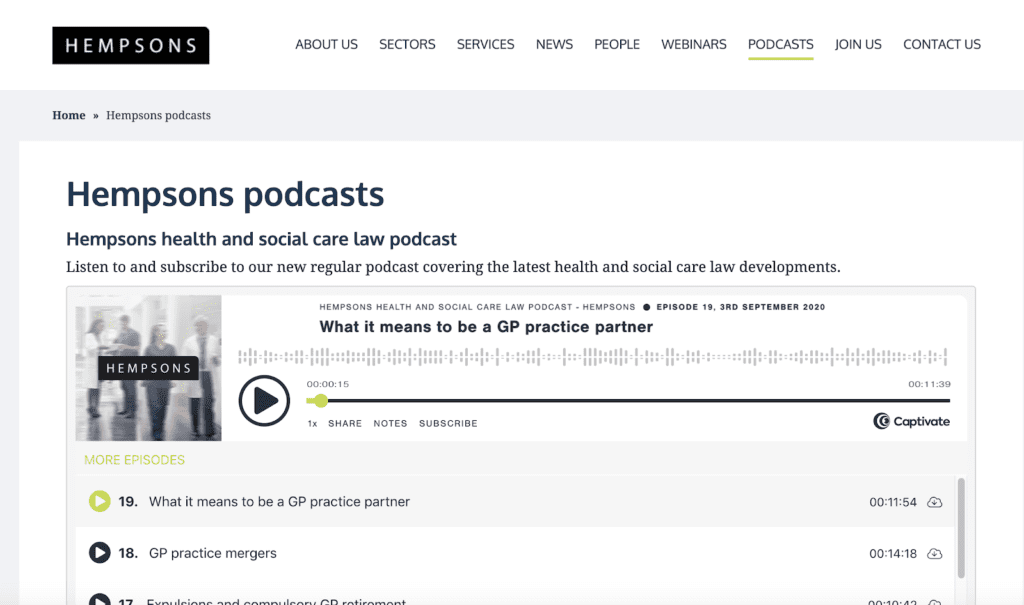Download episode 18 via cloud icon
Viewport: 1024px width, 605px height.
coord(935,553)
